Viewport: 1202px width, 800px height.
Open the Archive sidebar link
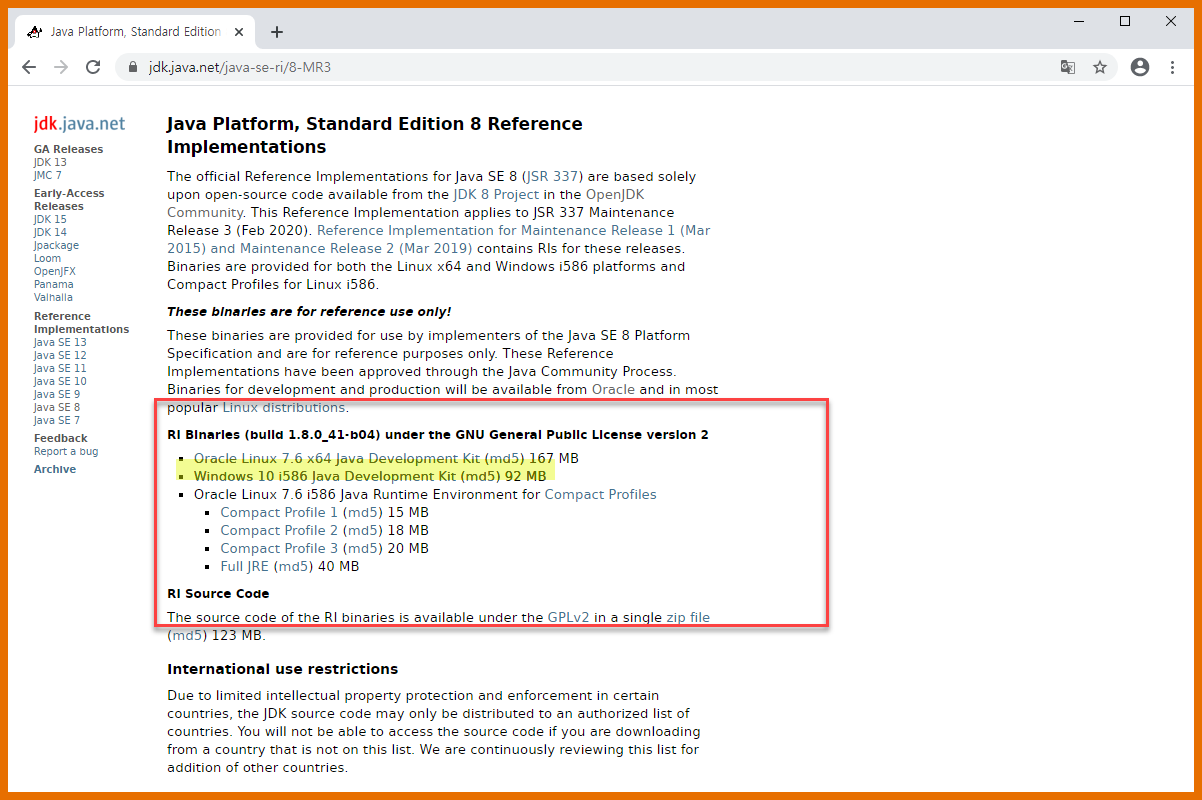coord(55,469)
